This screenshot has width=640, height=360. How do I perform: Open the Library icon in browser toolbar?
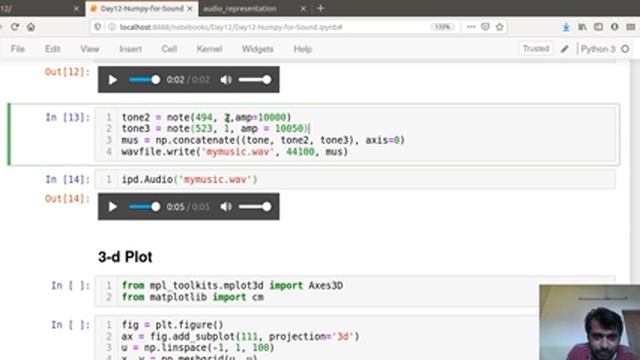tap(582, 27)
